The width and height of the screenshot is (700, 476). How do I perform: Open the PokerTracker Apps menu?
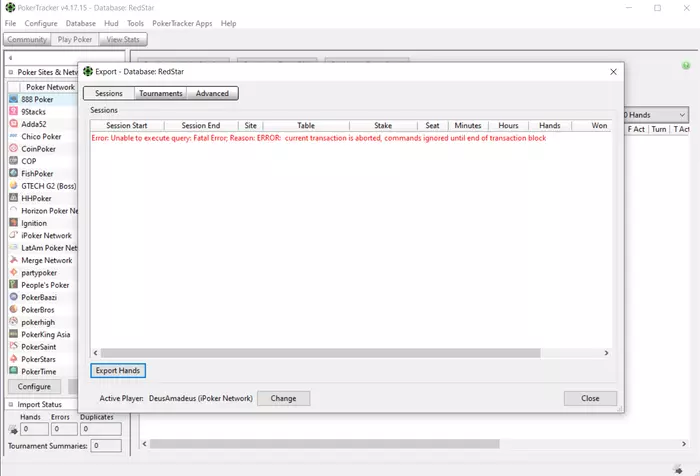click(x=182, y=23)
